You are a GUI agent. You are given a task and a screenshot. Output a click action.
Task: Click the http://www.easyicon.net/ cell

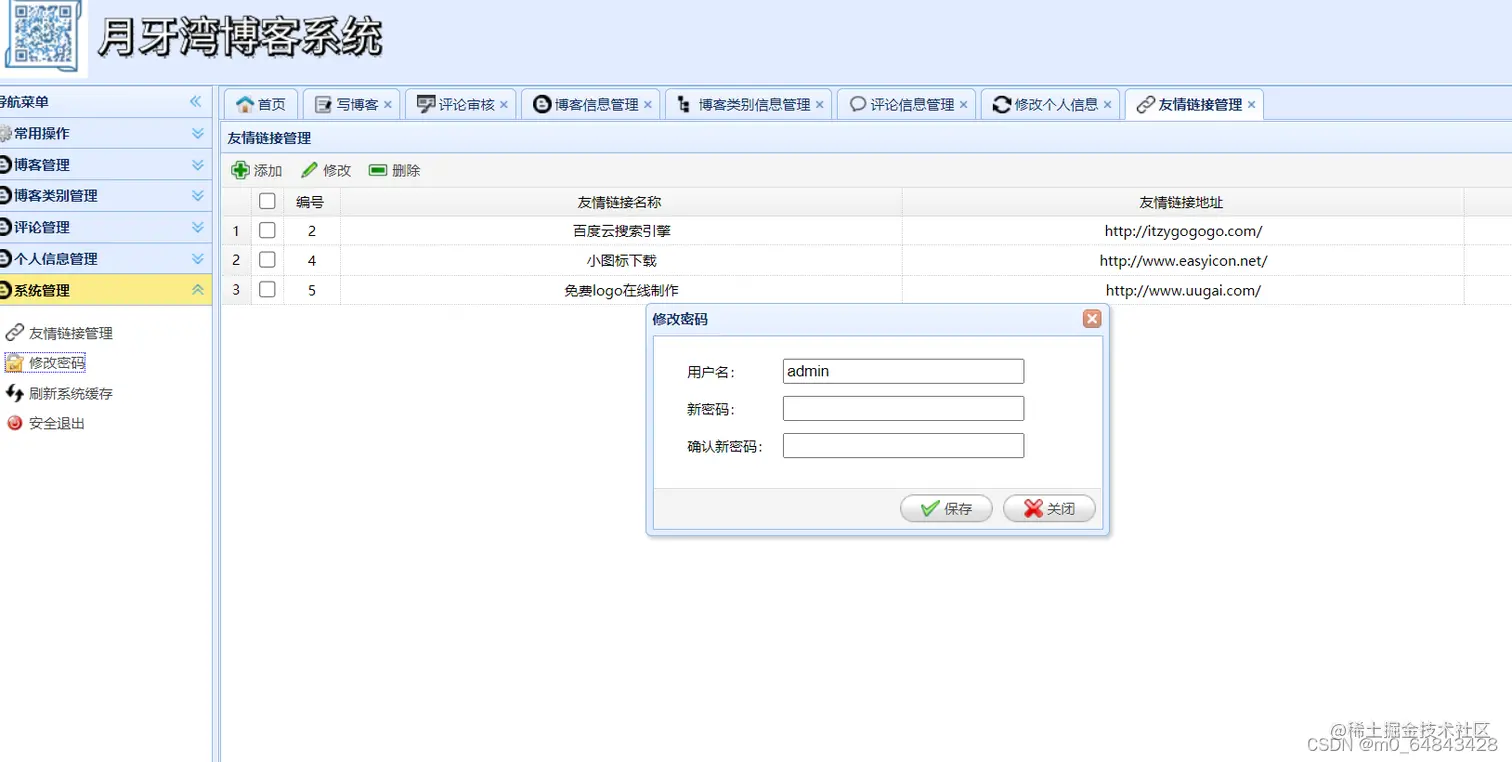coord(1183,260)
